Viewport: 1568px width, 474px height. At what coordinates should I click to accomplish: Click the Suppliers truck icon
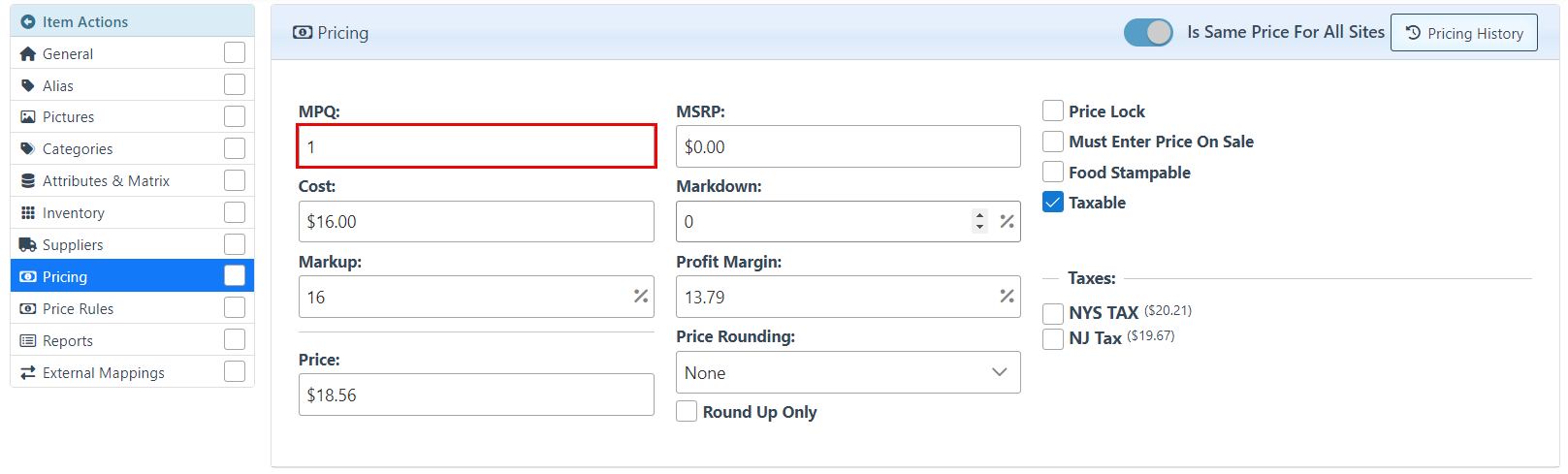coord(28,245)
